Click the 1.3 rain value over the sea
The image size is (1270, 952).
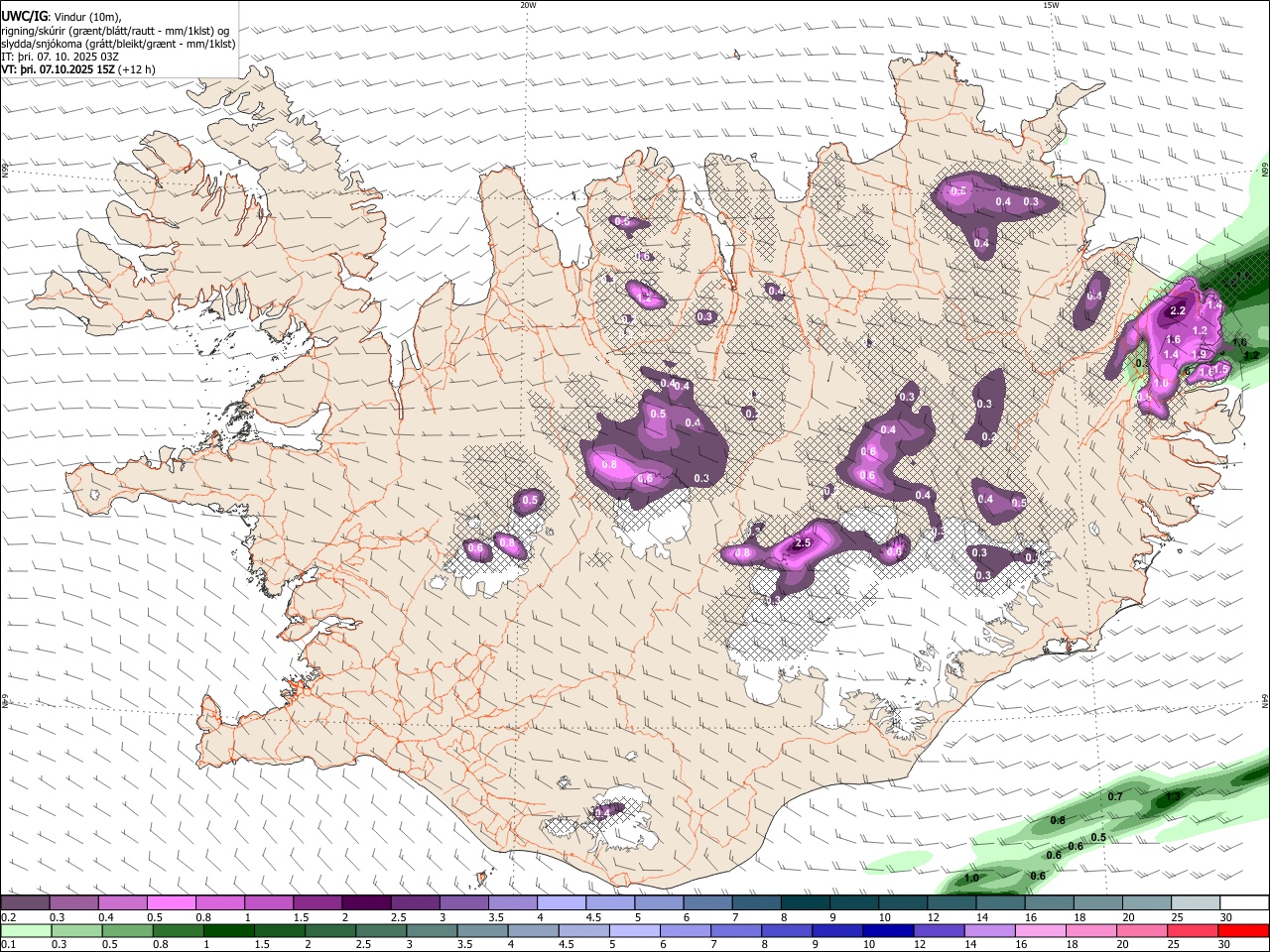(x=1174, y=796)
